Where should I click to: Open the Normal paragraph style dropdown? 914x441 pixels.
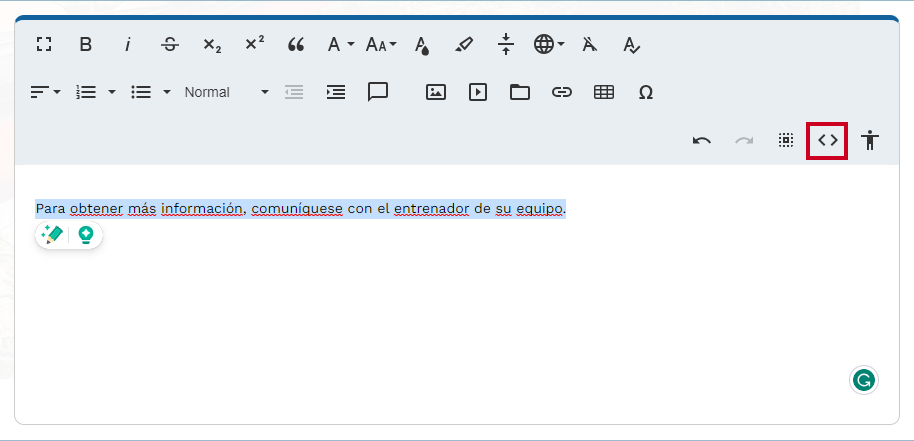click(x=227, y=92)
